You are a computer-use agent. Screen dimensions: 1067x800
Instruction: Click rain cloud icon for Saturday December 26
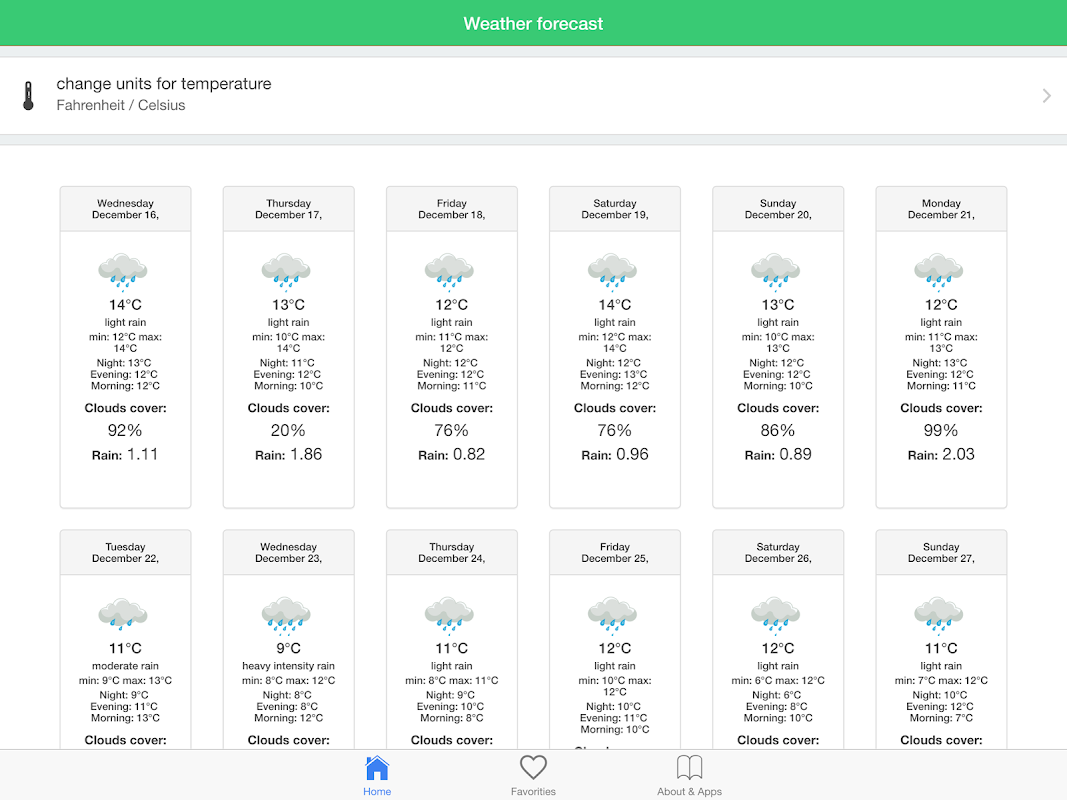(x=776, y=614)
